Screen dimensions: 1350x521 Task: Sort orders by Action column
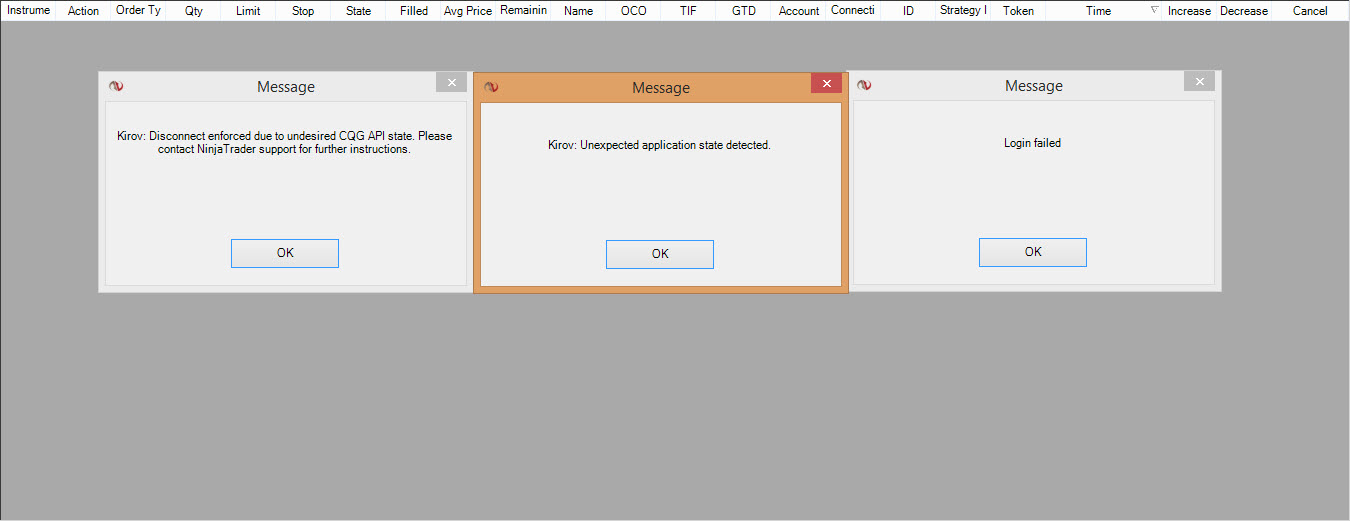[x=83, y=11]
